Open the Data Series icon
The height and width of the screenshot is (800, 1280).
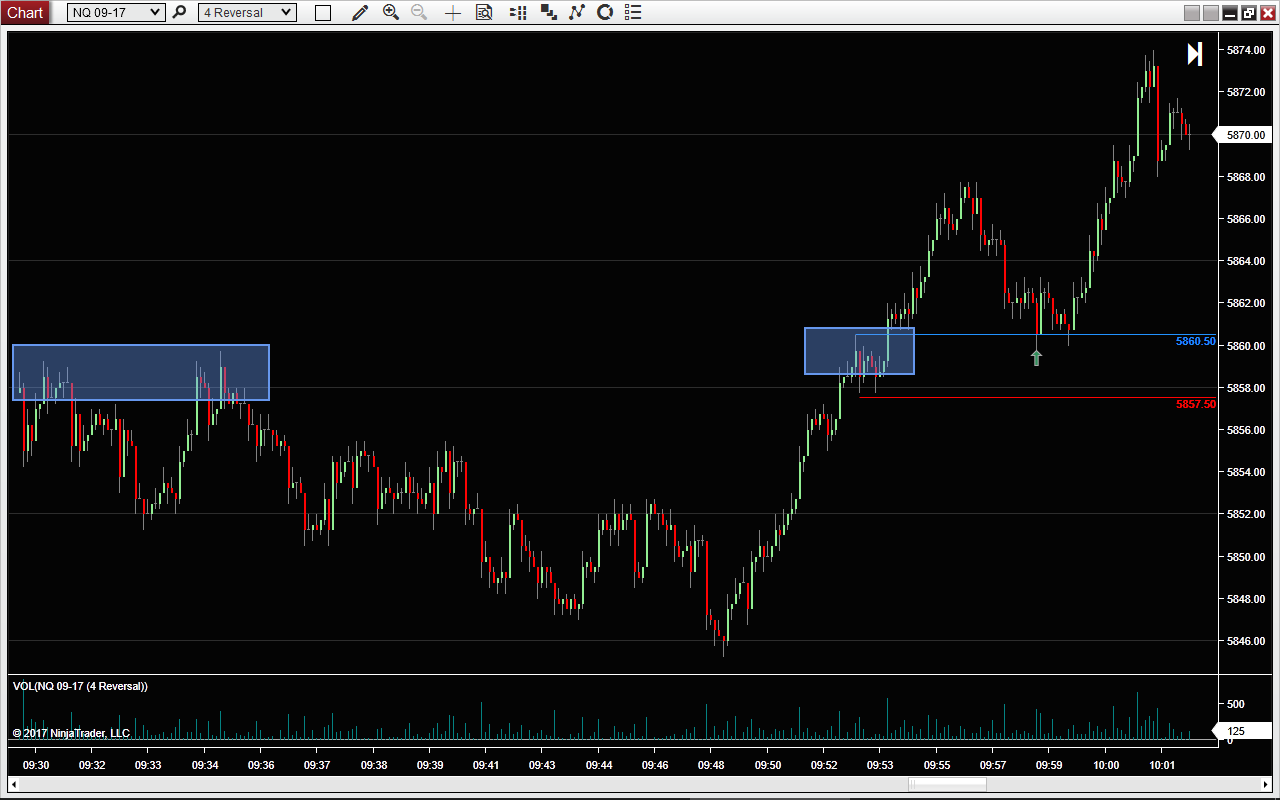click(548, 12)
